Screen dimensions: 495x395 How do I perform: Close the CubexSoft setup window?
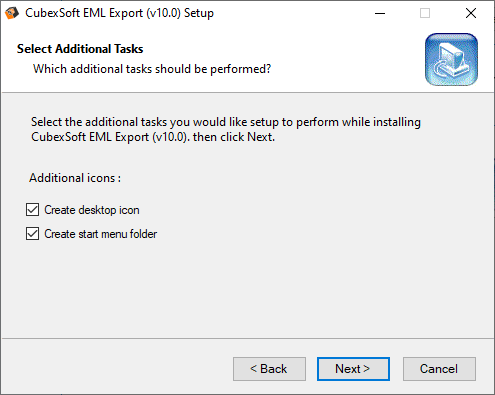coord(471,13)
